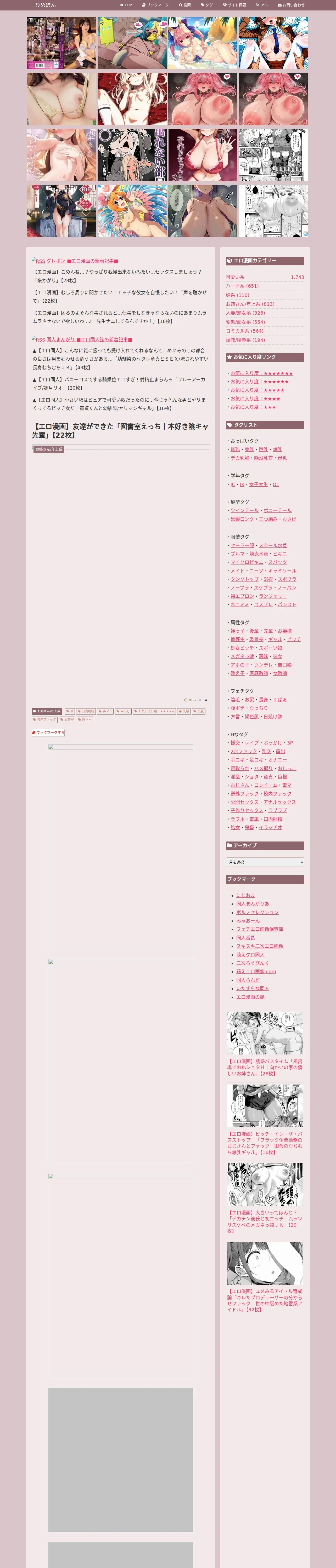Open the ラブラブ tag link

[277, 810]
